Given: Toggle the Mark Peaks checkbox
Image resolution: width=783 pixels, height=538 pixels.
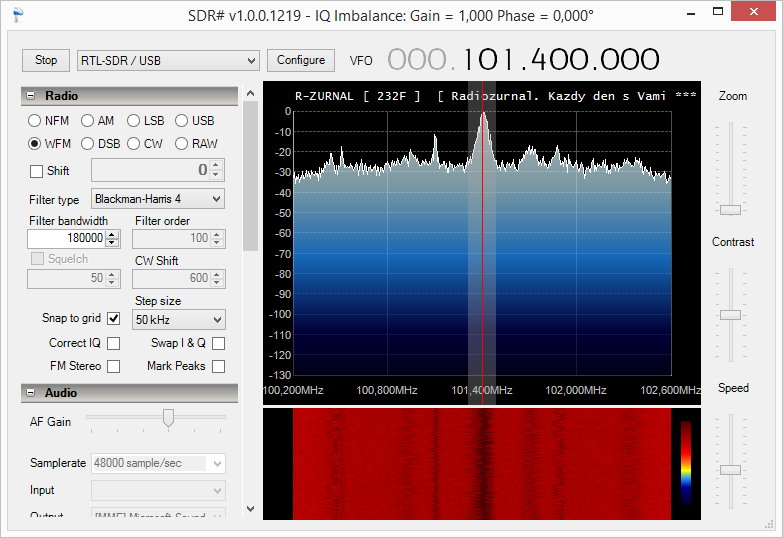Looking at the screenshot, I should click(x=218, y=366).
